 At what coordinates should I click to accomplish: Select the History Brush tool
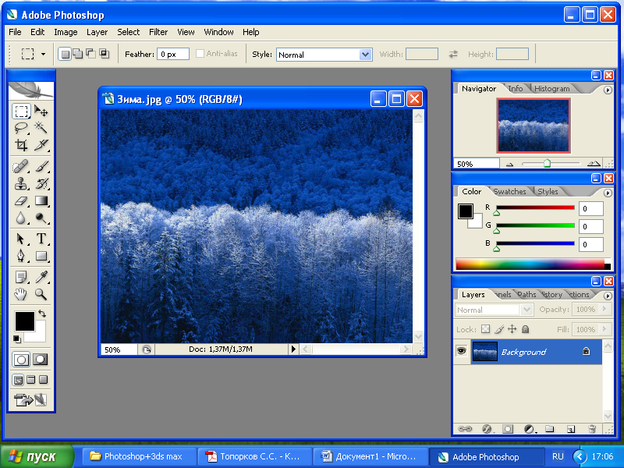(x=41, y=183)
